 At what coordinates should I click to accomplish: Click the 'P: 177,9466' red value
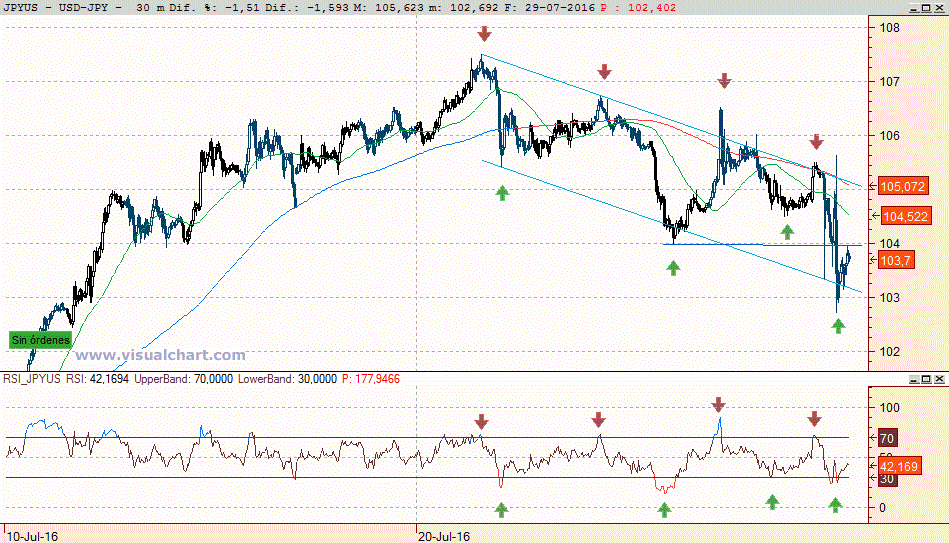click(370, 379)
